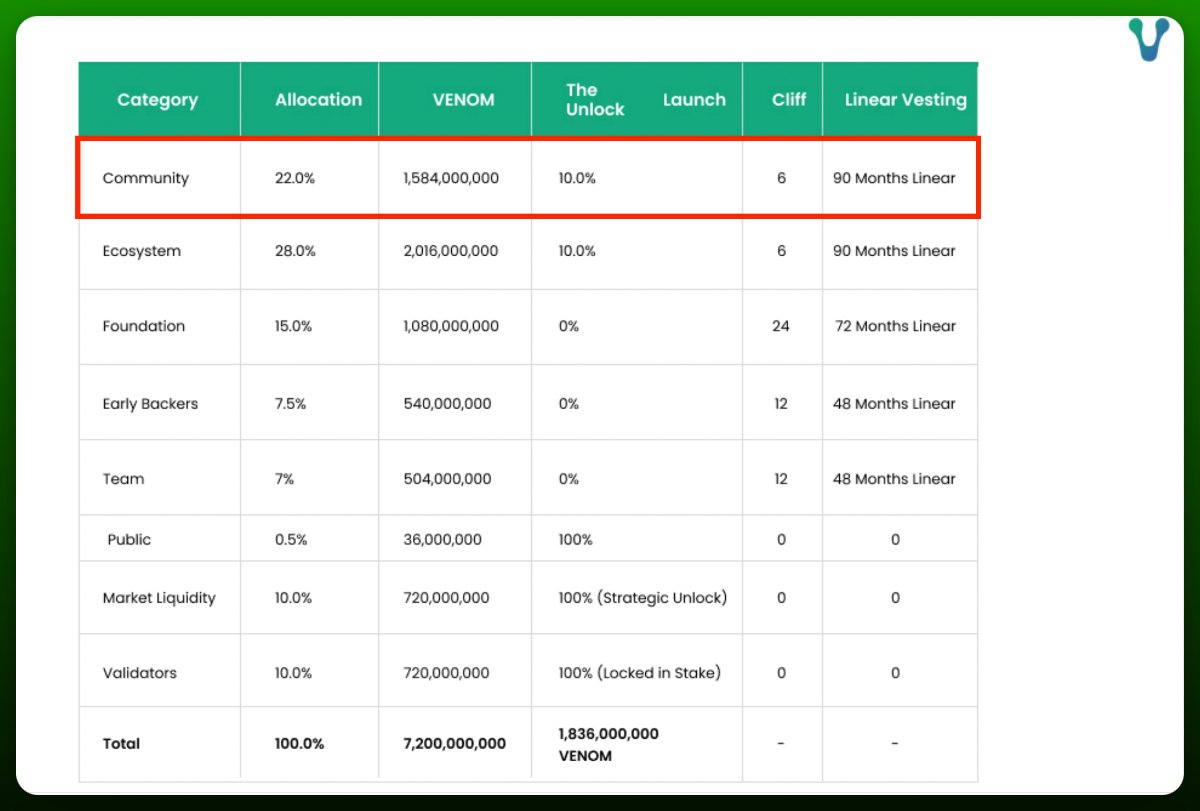Click Early Backers' 48 Months Linear
The image size is (1200, 811).
tap(894, 404)
